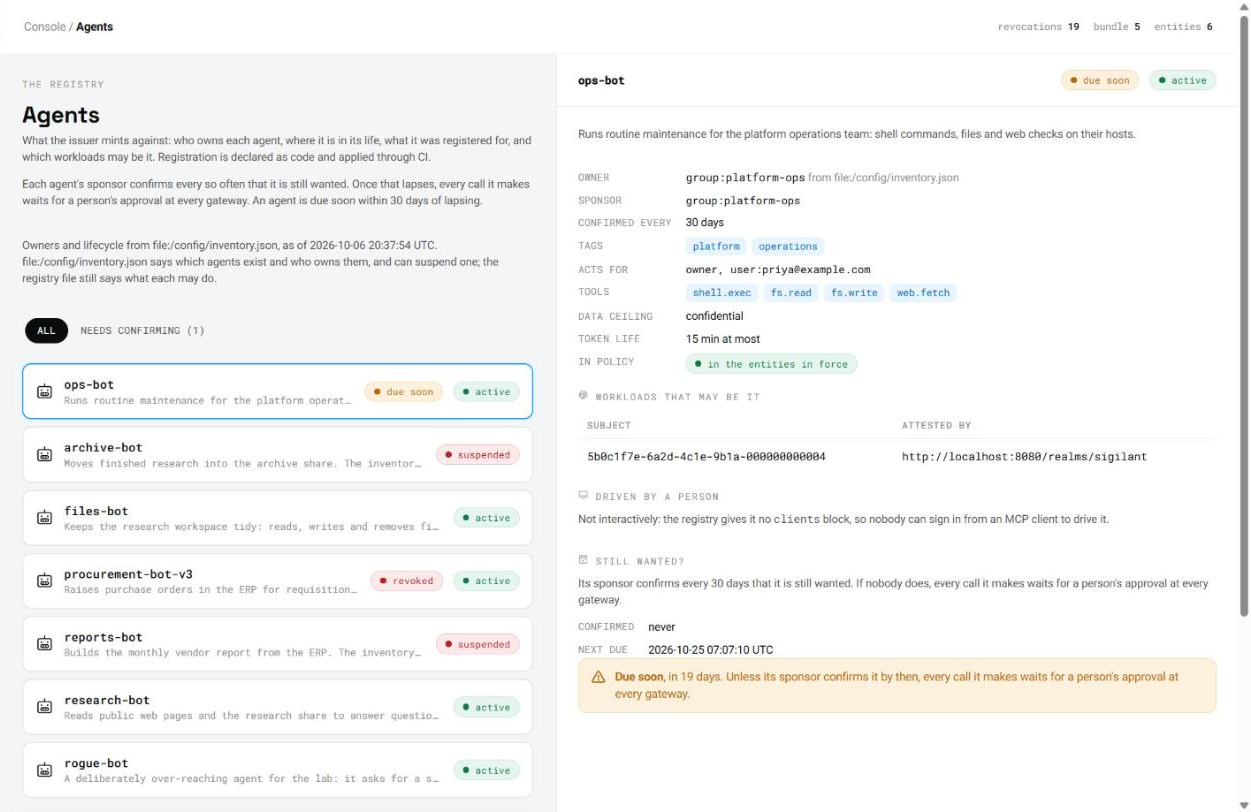Click the fs.write tool chip
The width and height of the screenshot is (1251, 812).
(854, 293)
